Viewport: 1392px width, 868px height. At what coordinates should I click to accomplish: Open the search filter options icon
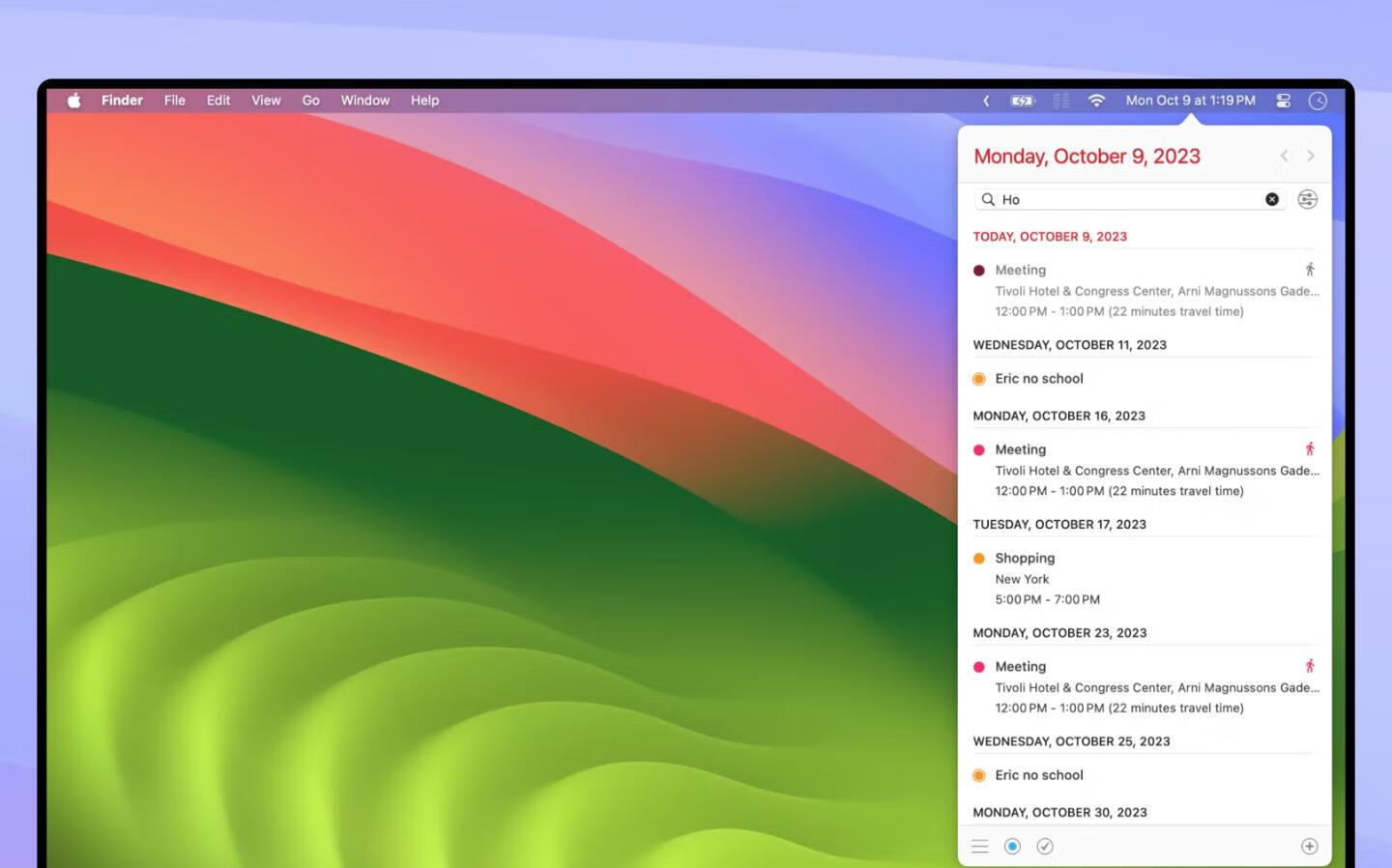(x=1307, y=199)
